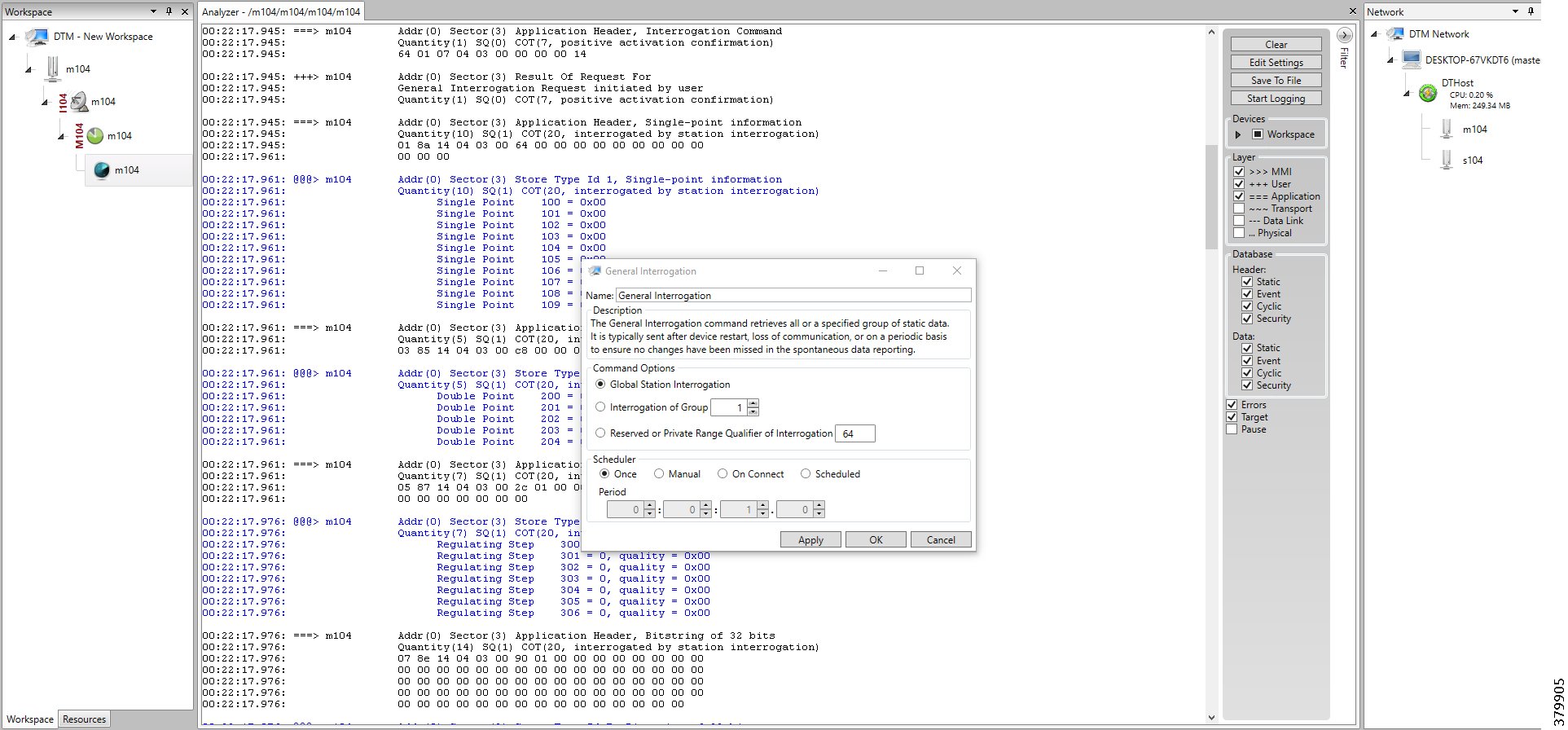The image size is (1568, 730).
Task: Click the green DTHost icon
Action: pyautogui.click(x=1428, y=93)
